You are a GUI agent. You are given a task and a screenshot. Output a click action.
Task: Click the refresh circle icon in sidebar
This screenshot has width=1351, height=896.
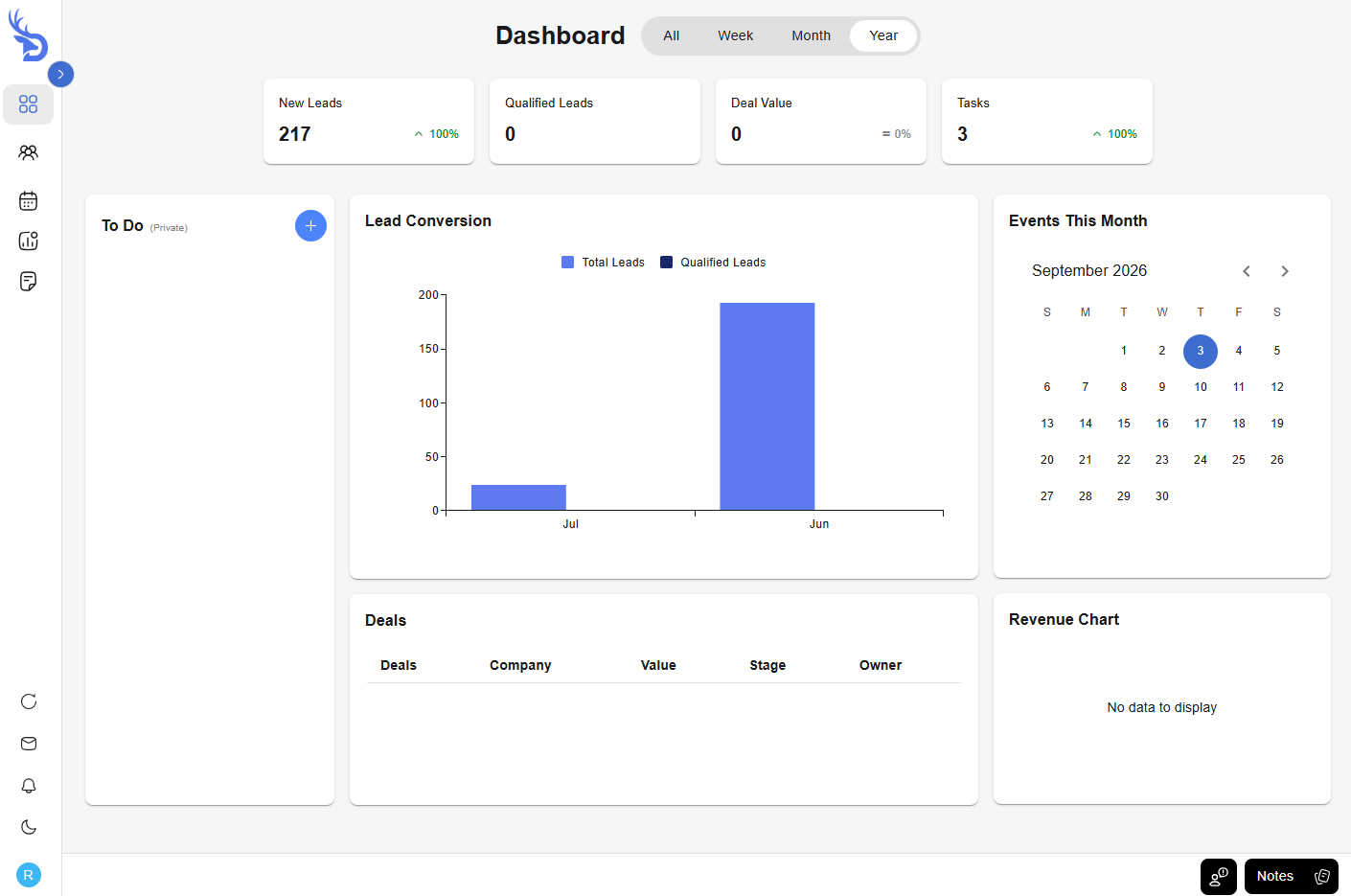point(29,701)
